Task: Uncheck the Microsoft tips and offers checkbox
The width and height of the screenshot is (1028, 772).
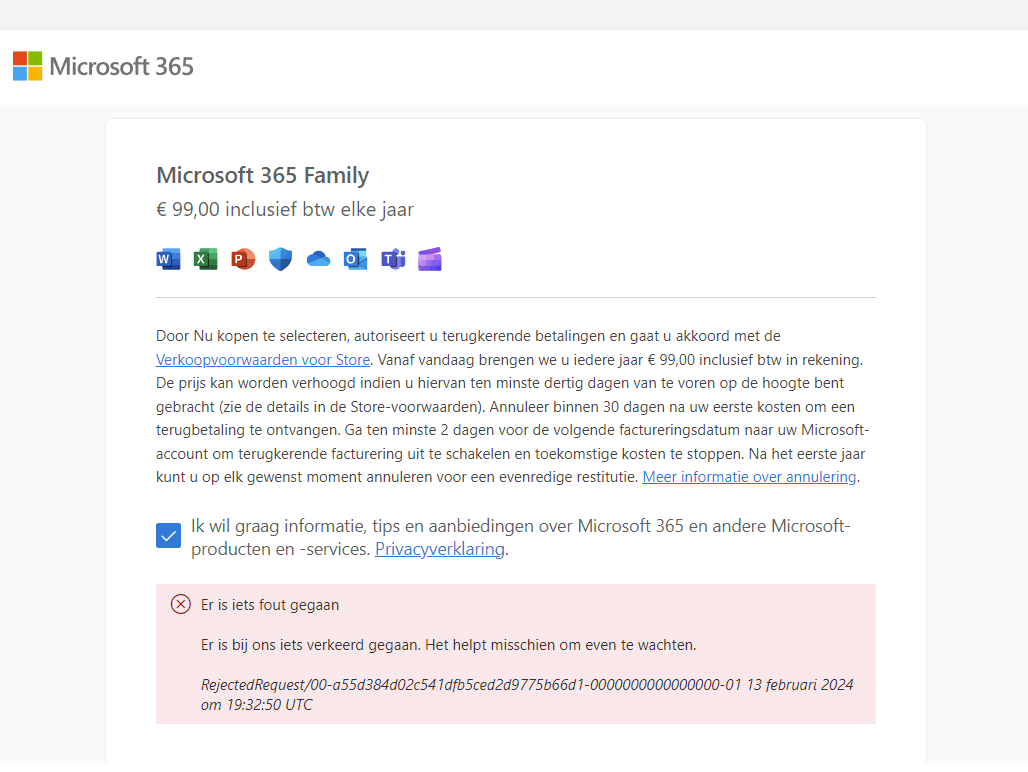Action: point(168,535)
